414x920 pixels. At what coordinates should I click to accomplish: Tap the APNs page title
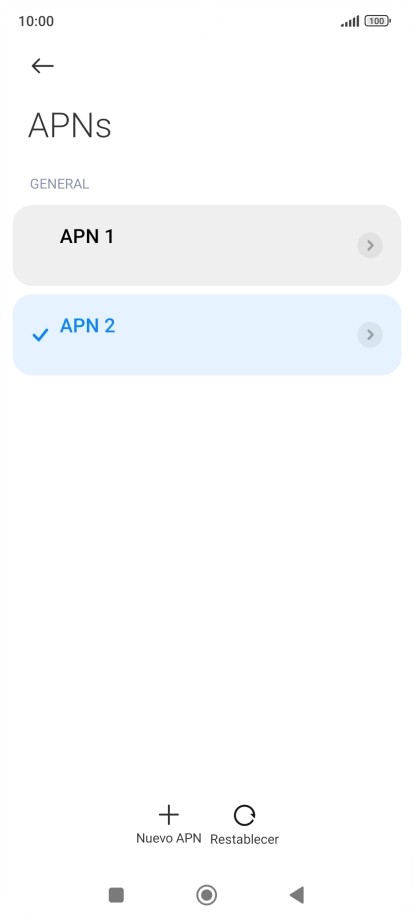(69, 126)
